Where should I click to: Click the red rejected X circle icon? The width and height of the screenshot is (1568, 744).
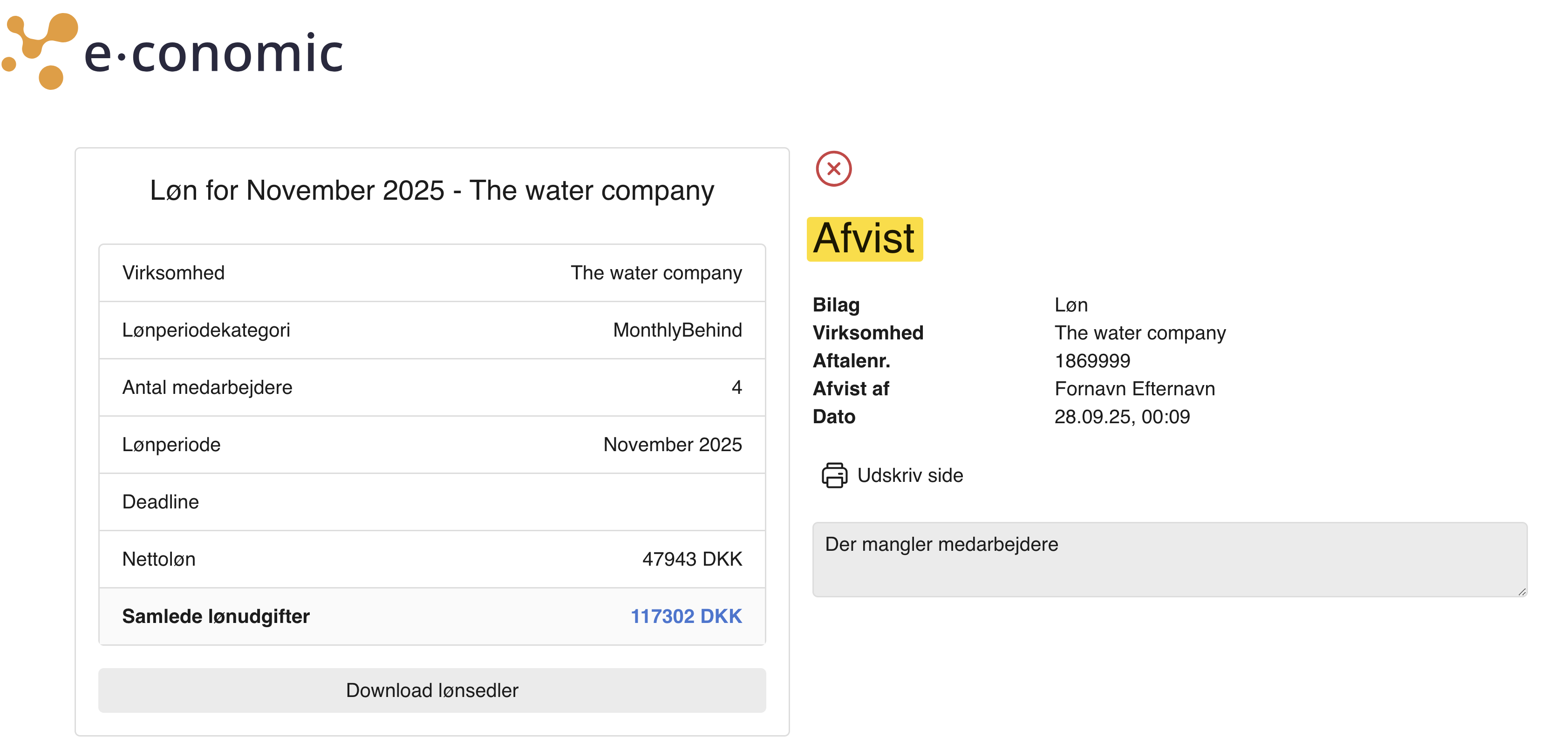[833, 169]
